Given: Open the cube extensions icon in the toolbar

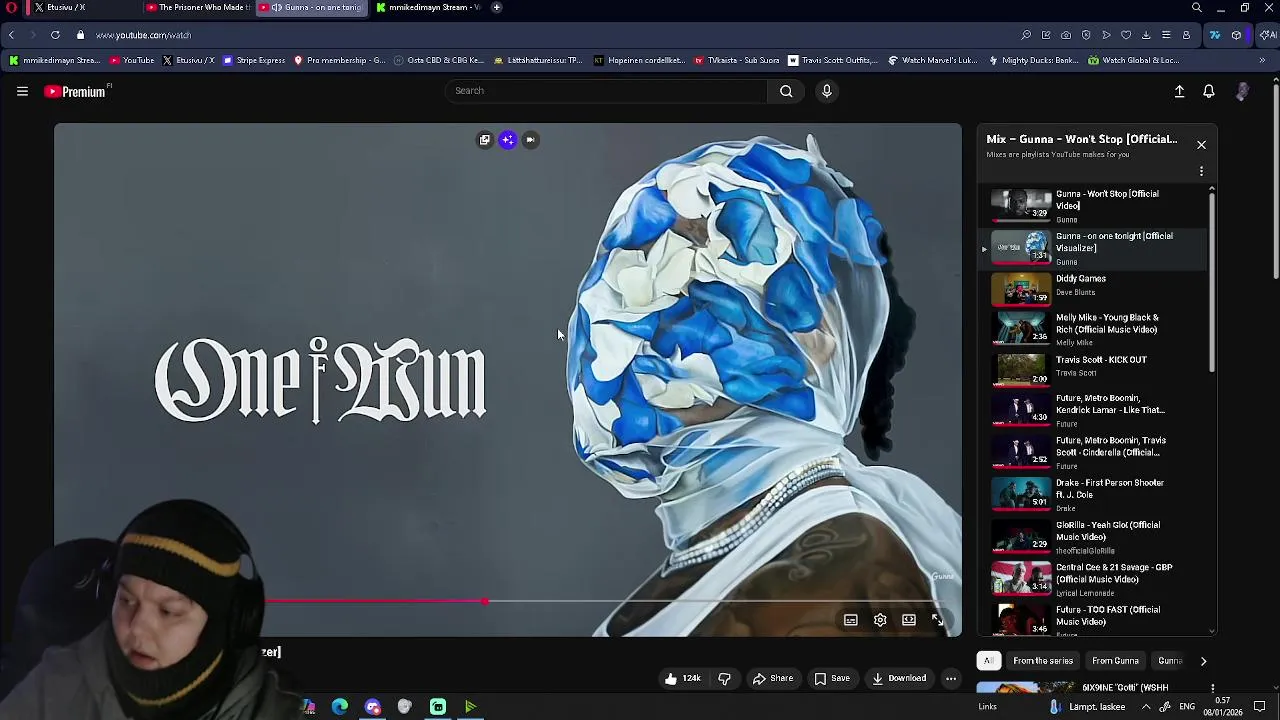Looking at the screenshot, I should 1237,35.
